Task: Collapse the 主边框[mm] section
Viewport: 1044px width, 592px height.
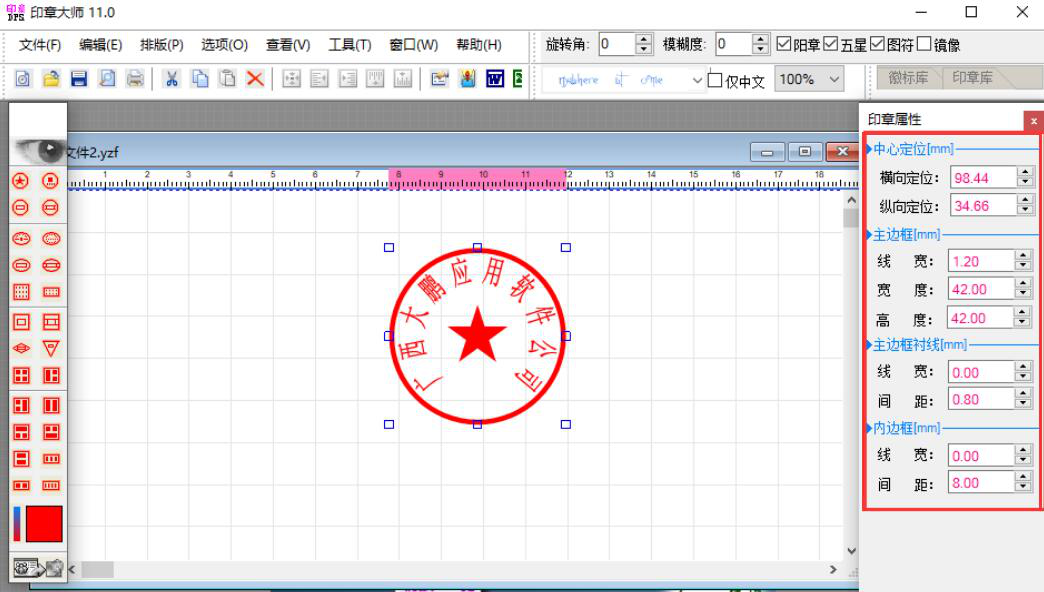Action: (869, 234)
